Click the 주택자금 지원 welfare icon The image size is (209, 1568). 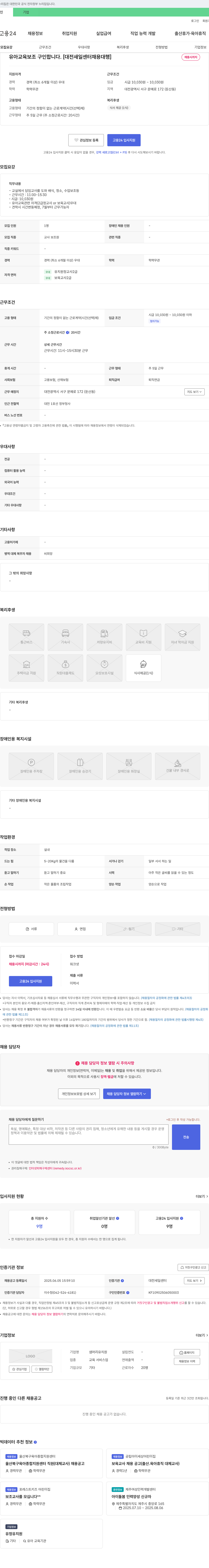tap(26, 668)
